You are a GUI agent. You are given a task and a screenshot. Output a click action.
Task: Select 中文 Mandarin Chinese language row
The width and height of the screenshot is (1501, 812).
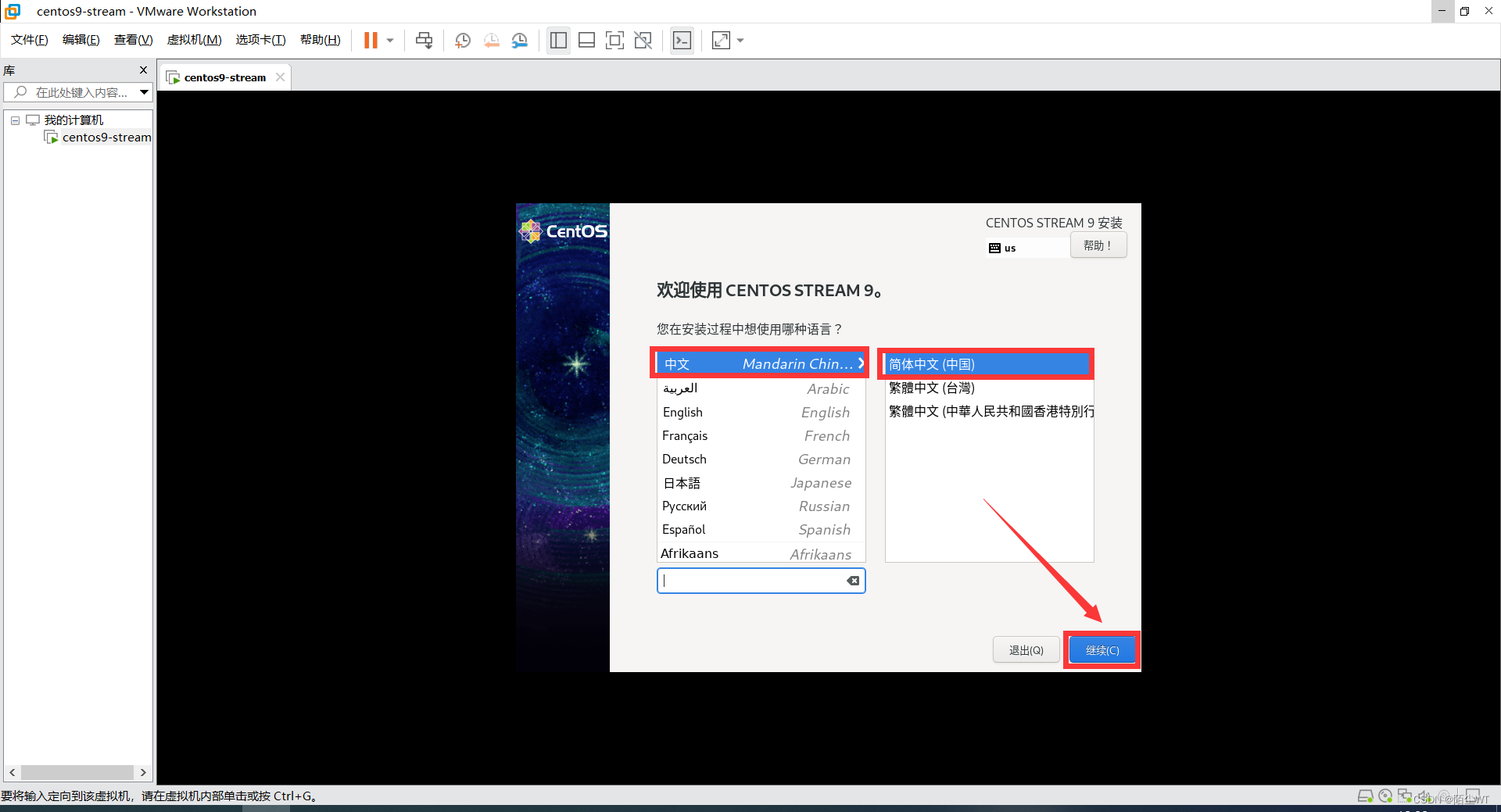click(x=761, y=363)
